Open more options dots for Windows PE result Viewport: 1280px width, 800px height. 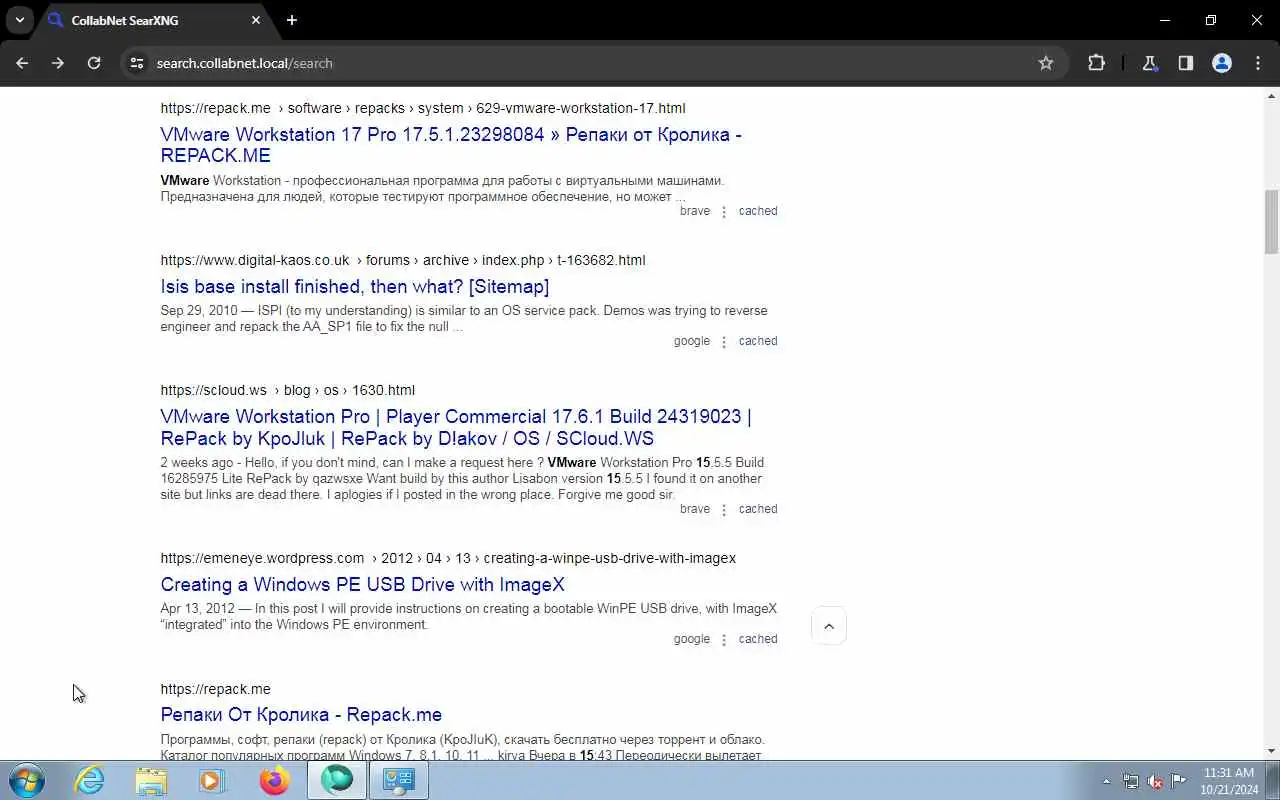[x=724, y=640]
